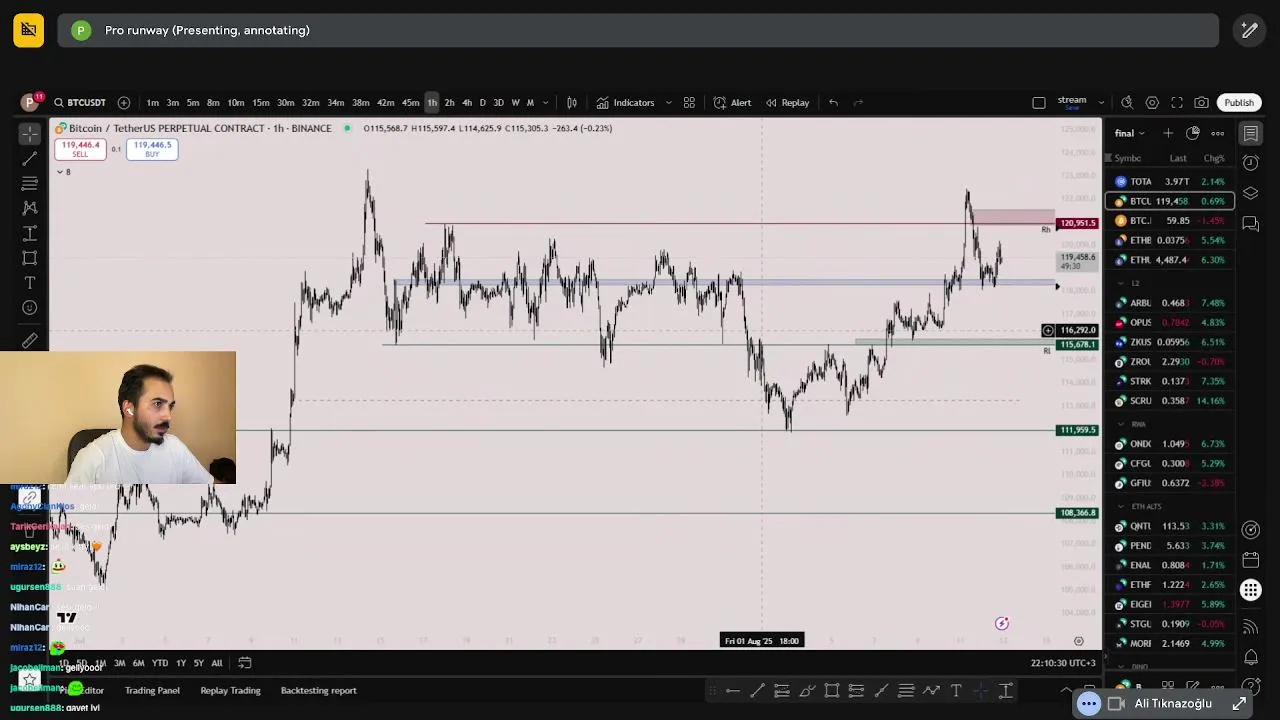Open chart settings hexagon gear
This screenshot has height=720, width=1280.
click(1152, 102)
